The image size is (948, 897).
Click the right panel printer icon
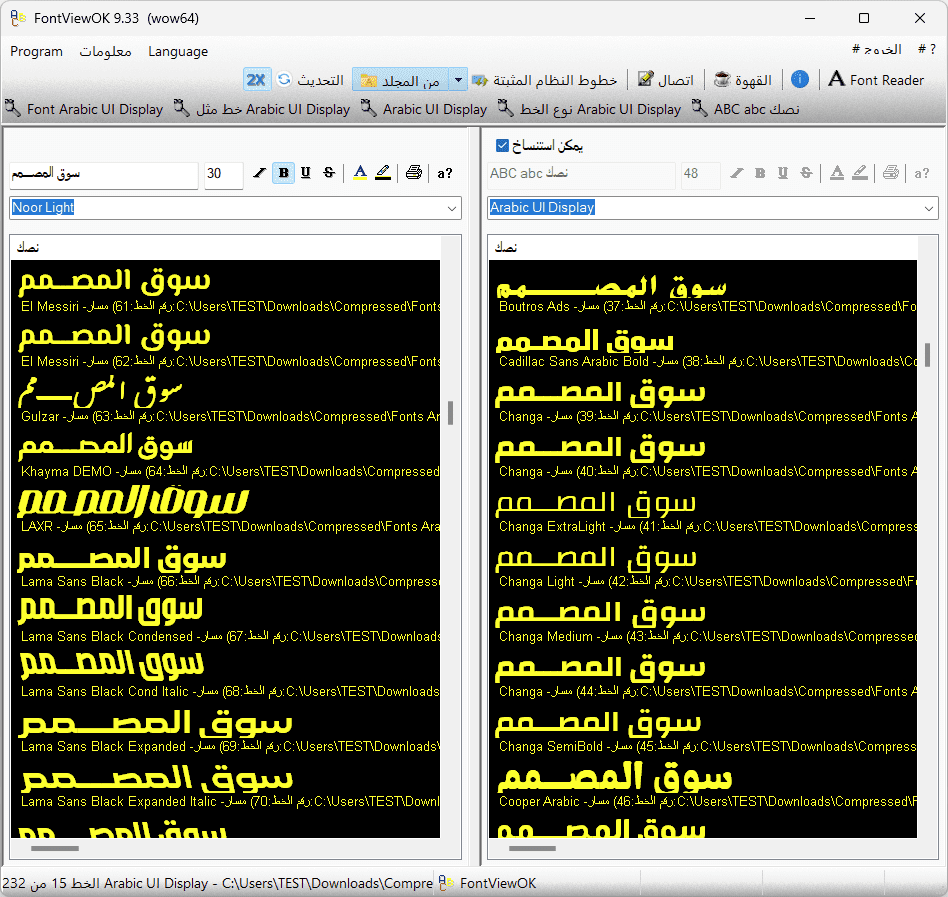[x=891, y=173]
